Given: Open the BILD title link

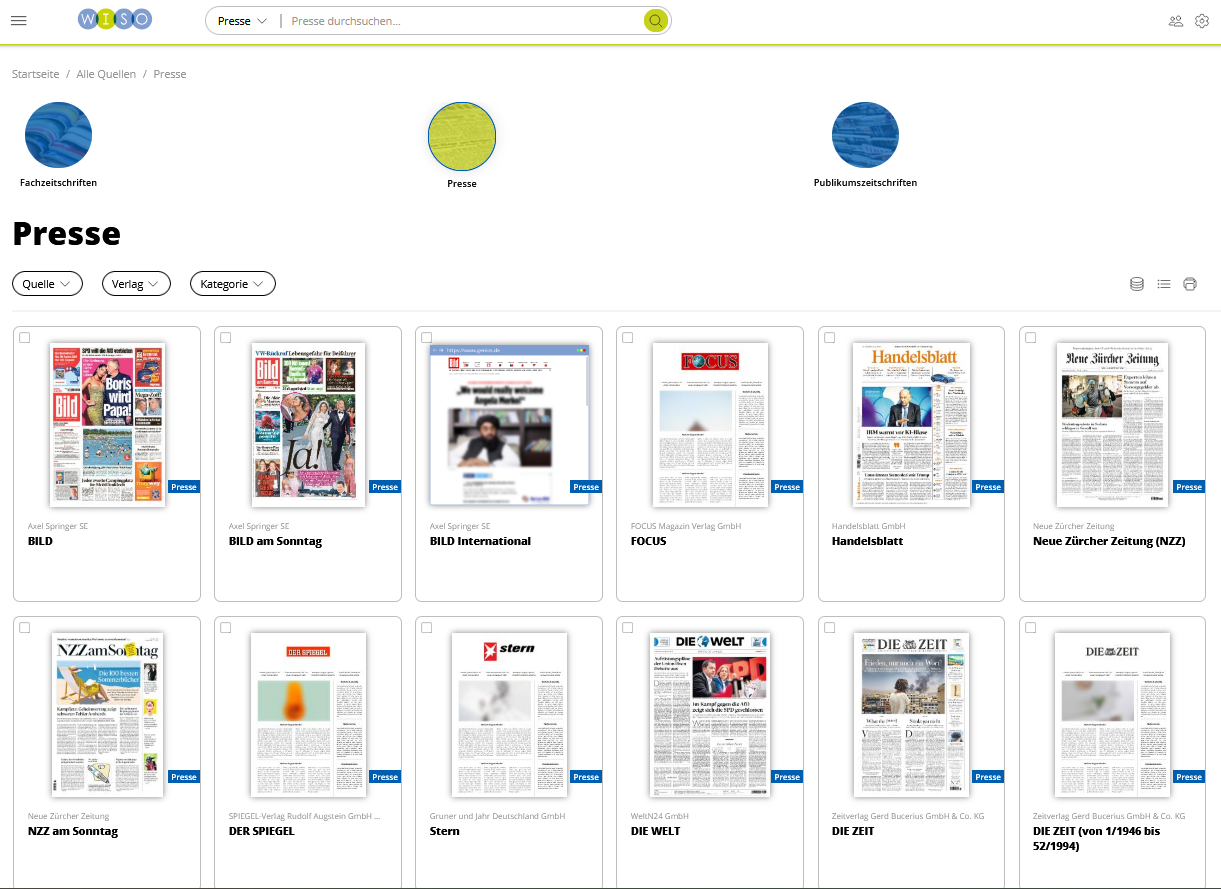Looking at the screenshot, I should click(x=41, y=541).
